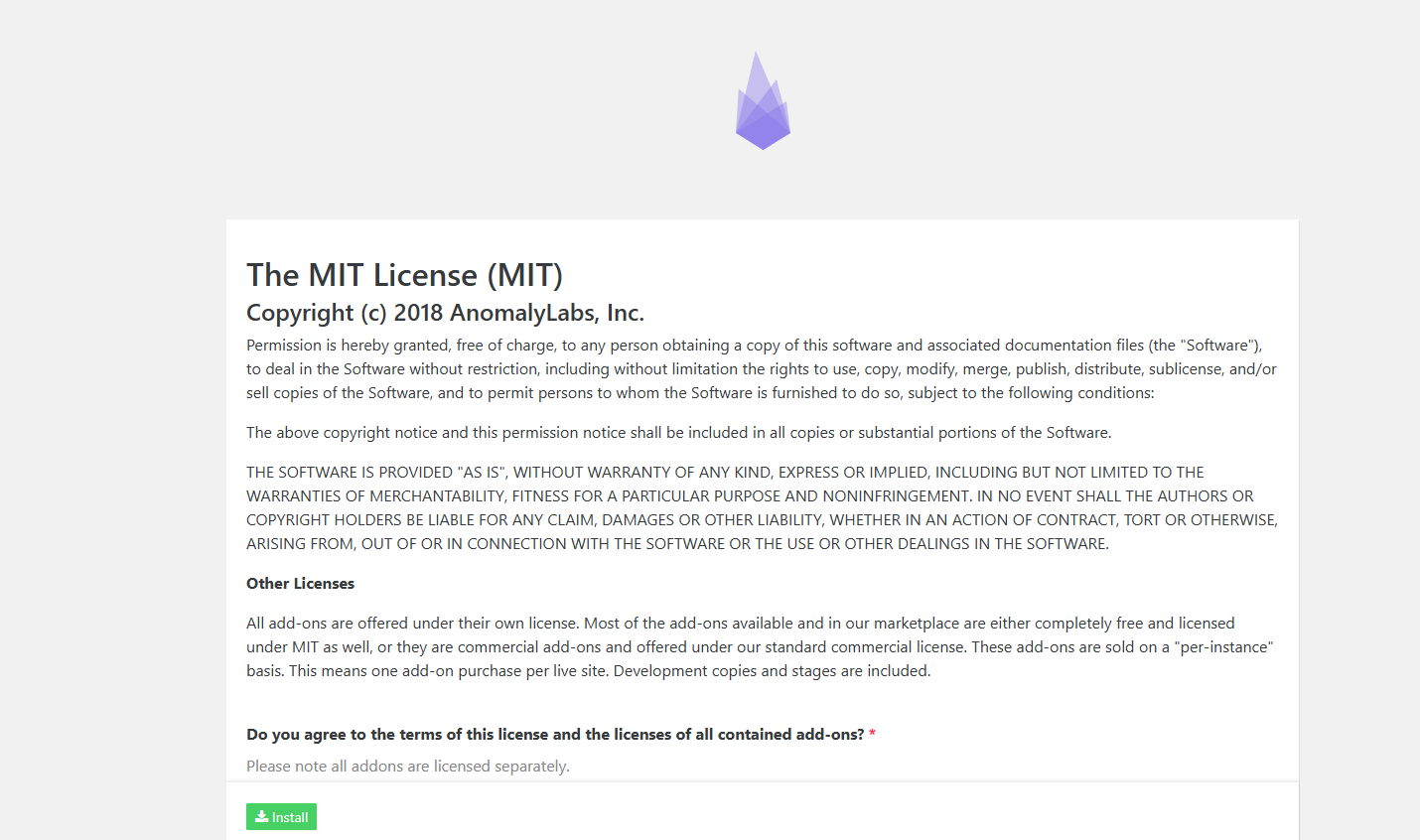Click the "Other Licenses" subheading

300,584
